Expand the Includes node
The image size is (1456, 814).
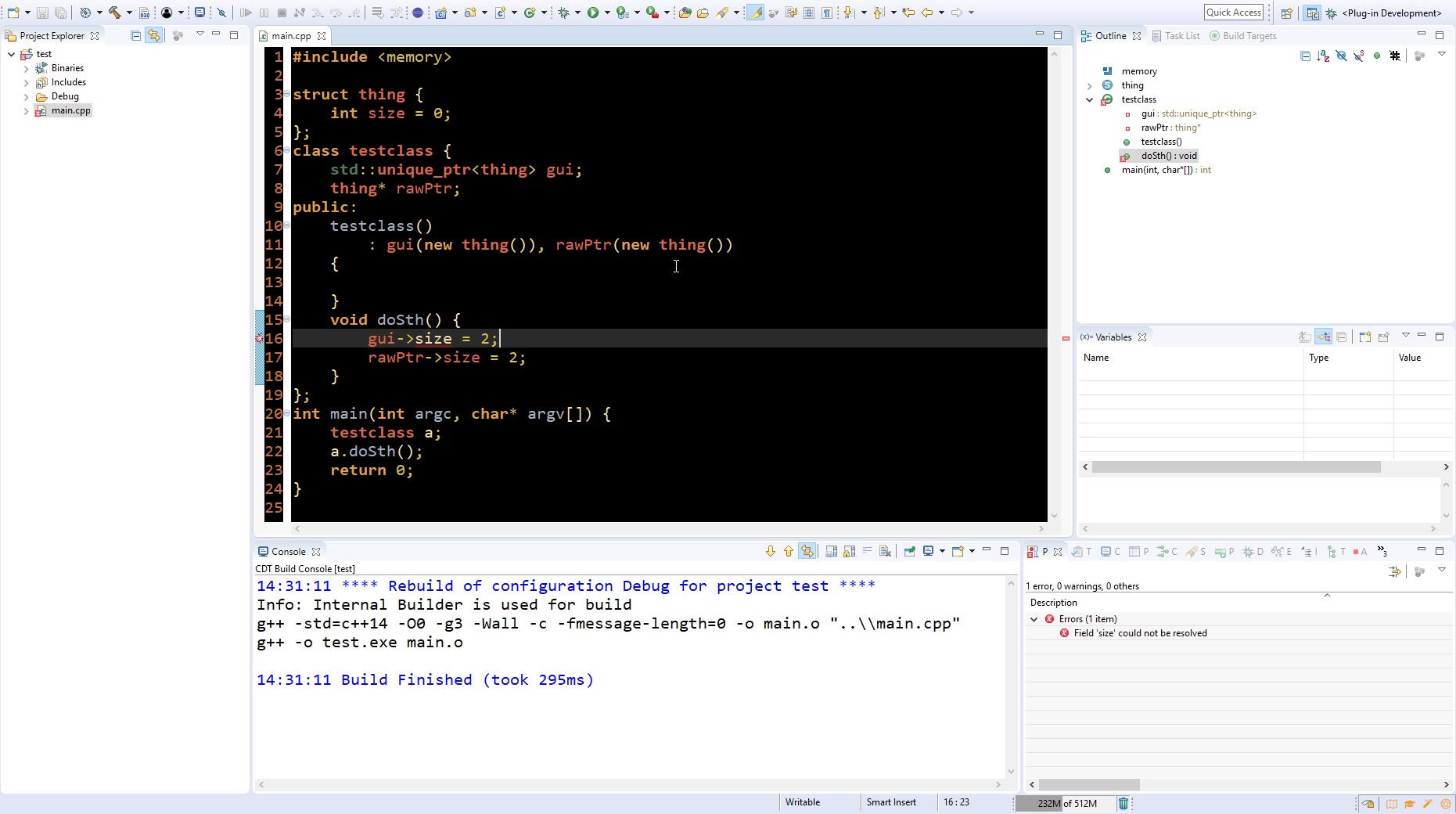point(26,82)
